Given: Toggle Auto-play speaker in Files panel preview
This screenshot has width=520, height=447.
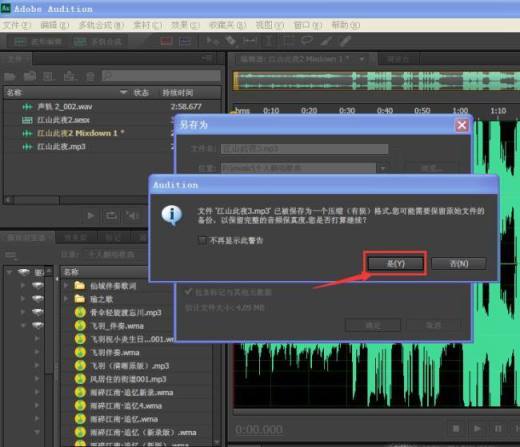Looking at the screenshot, I should pos(132,216).
